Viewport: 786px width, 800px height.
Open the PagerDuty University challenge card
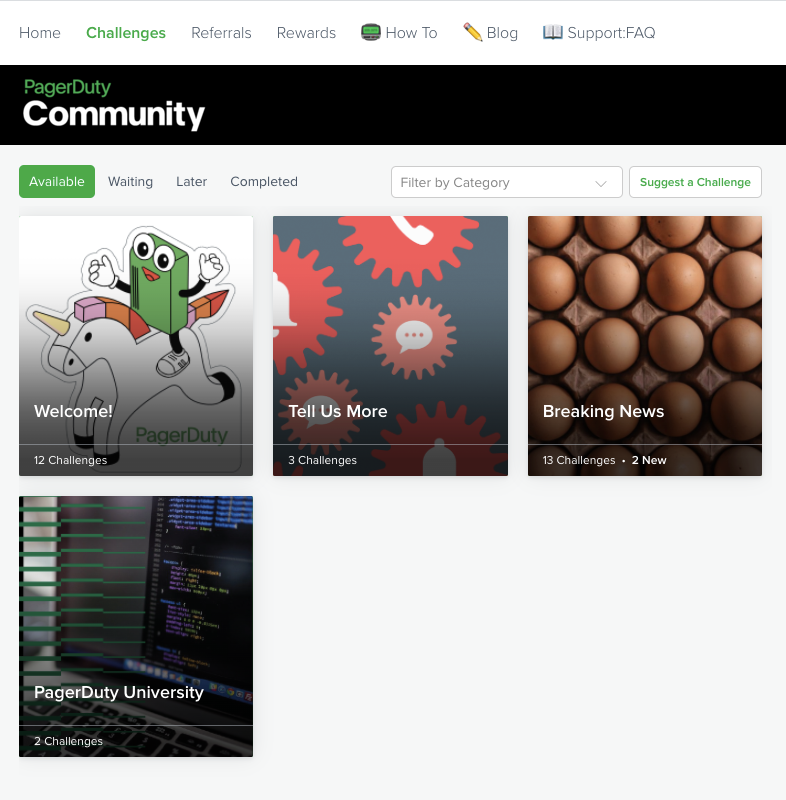point(136,625)
